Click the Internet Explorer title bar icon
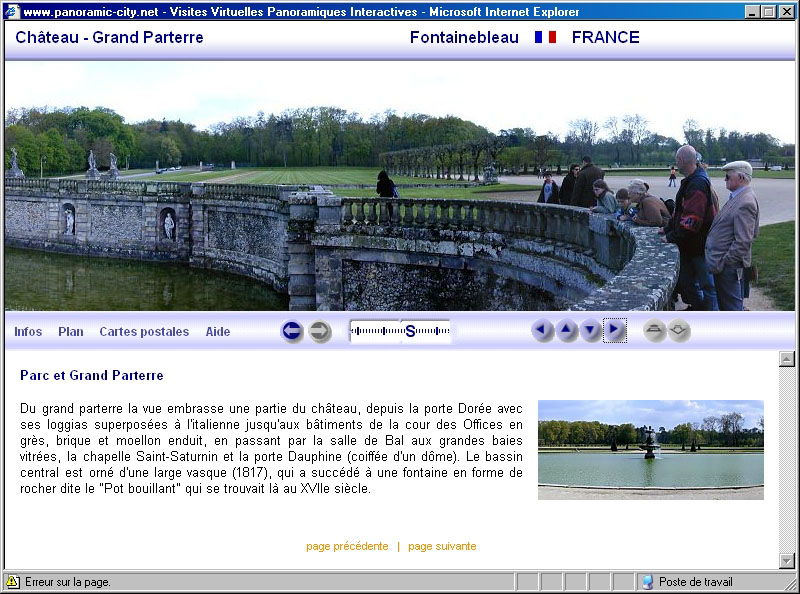 coord(12,11)
